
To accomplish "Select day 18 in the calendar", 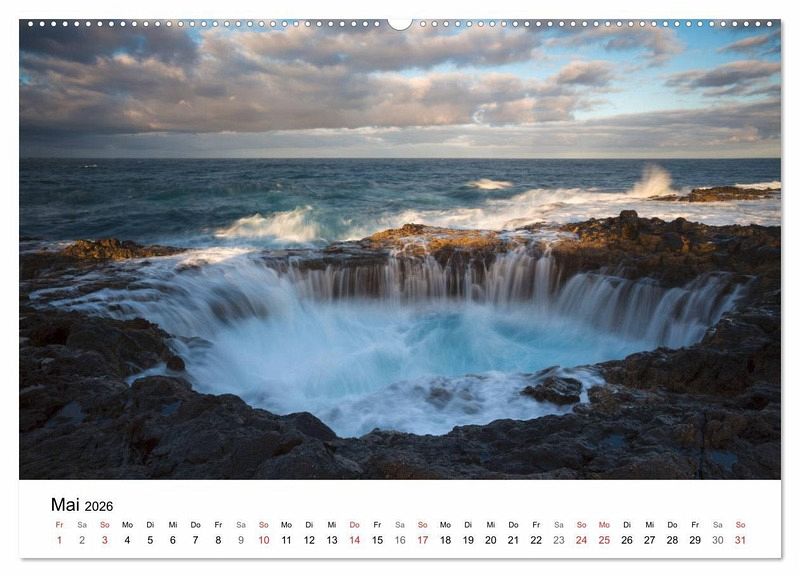I will click(x=445, y=540).
